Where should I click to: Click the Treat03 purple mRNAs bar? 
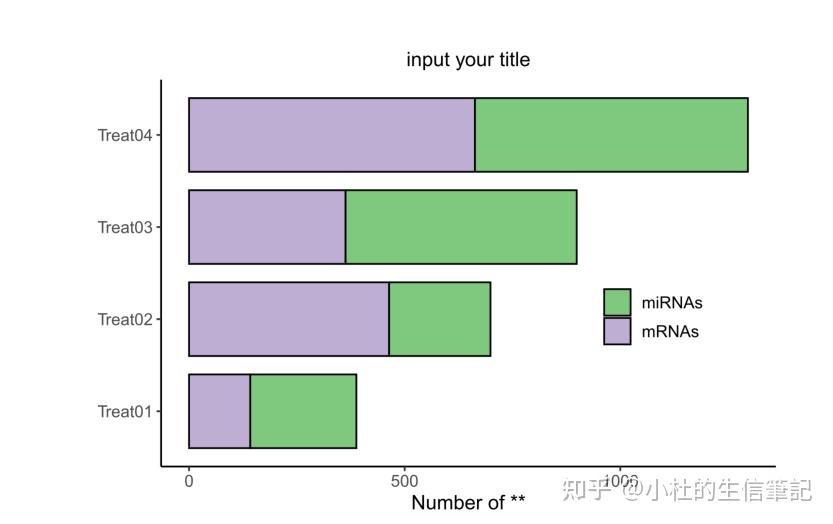[x=267, y=227]
